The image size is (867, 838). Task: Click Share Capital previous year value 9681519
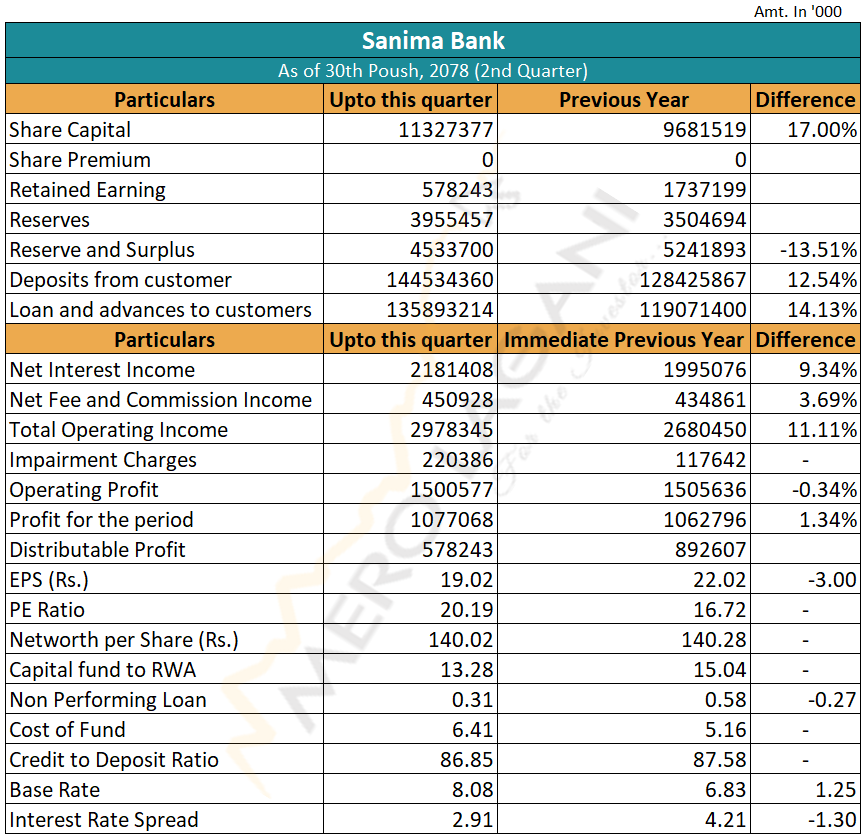tap(704, 130)
